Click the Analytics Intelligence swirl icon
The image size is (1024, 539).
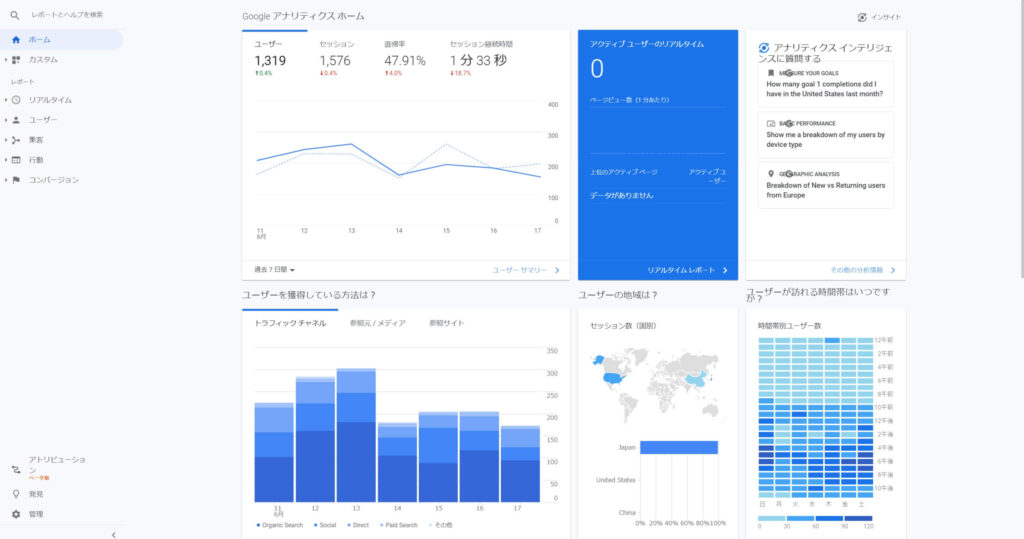pos(763,48)
